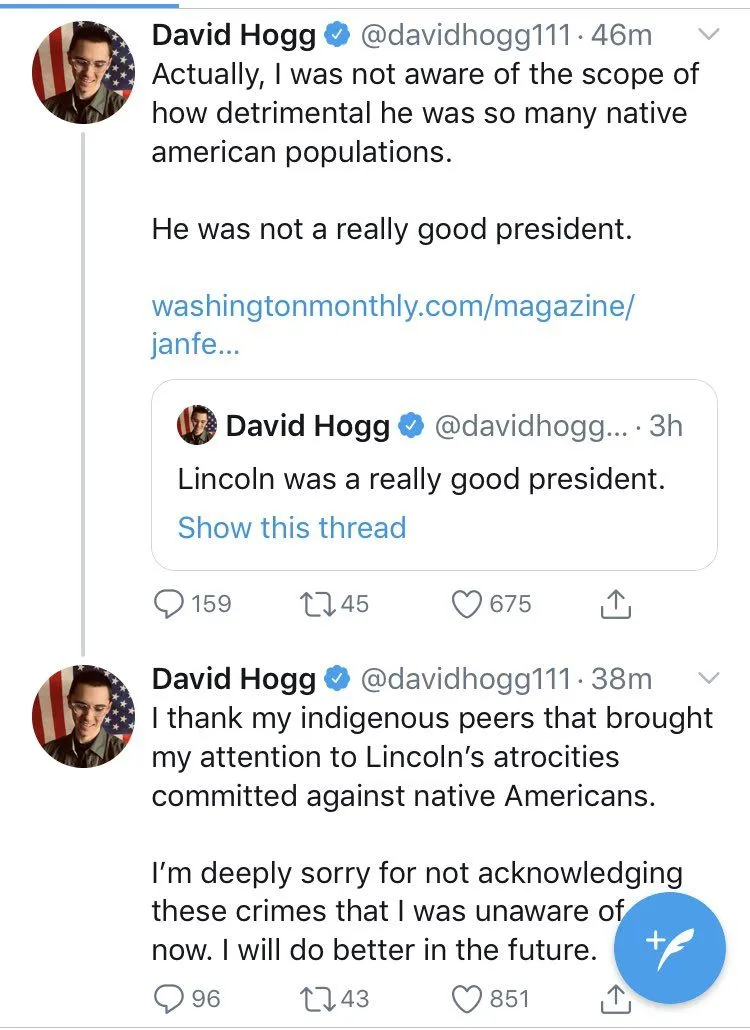The height and width of the screenshot is (1030, 750).
Task: Open the second tweet's profile avatar
Action: pyautogui.click(x=83, y=713)
